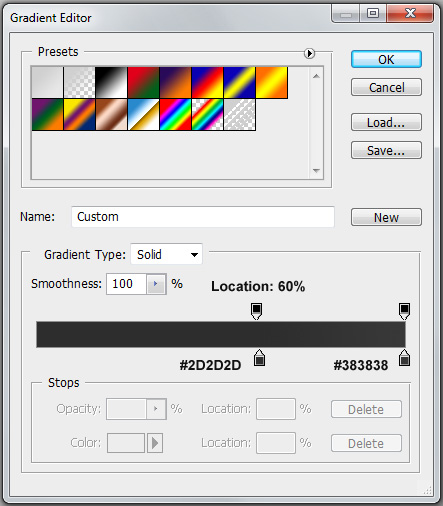Choose the rainbow Spectrum gradient preset

pos(175,114)
